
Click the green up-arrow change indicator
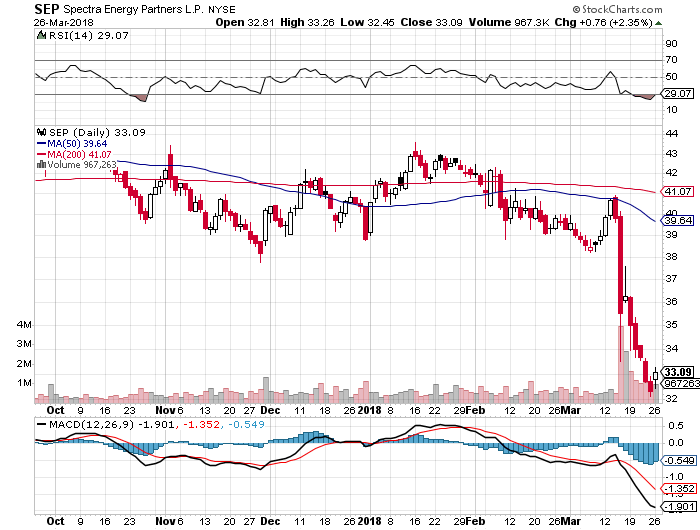coord(658,23)
